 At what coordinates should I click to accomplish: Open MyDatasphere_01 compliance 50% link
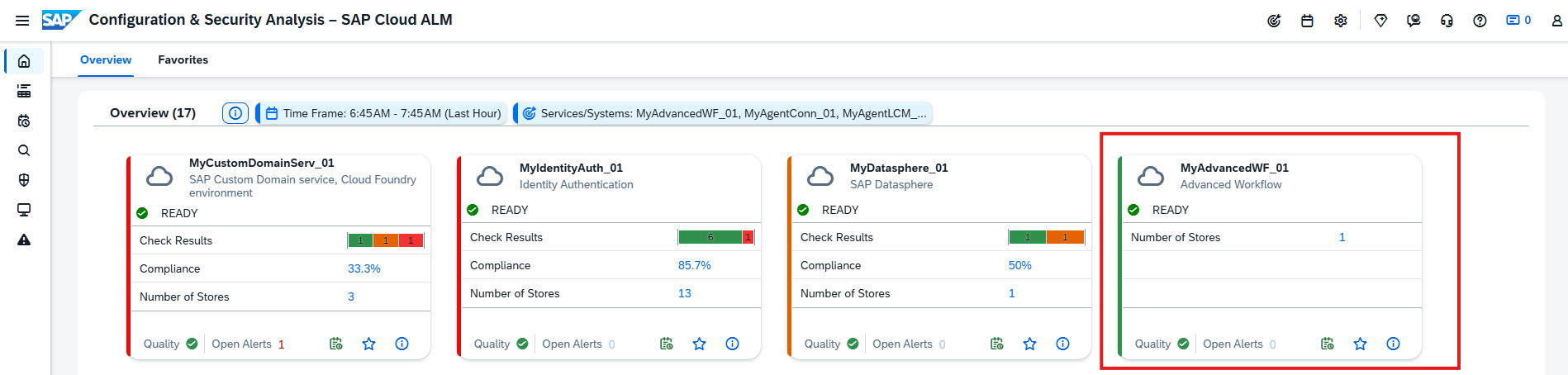coord(1019,265)
